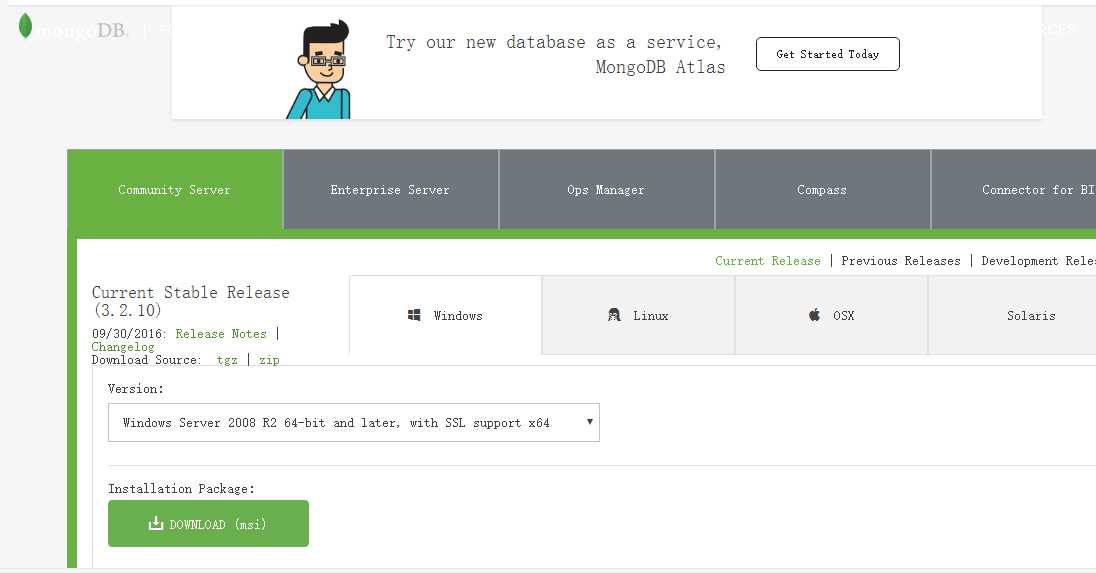Click the Get Started Today button

pyautogui.click(x=828, y=54)
